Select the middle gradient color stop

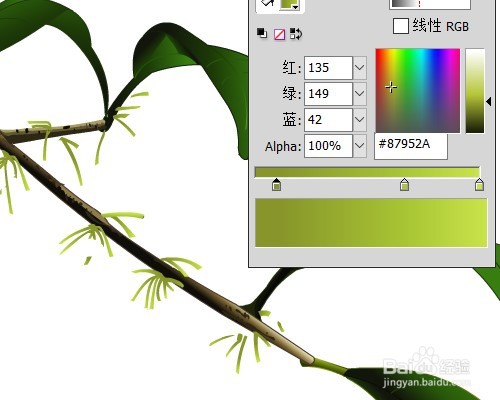(x=404, y=185)
